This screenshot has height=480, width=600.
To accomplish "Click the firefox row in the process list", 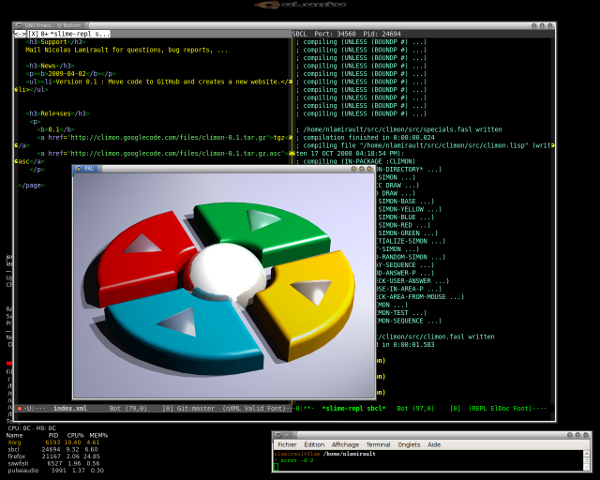I will [x=53, y=456].
